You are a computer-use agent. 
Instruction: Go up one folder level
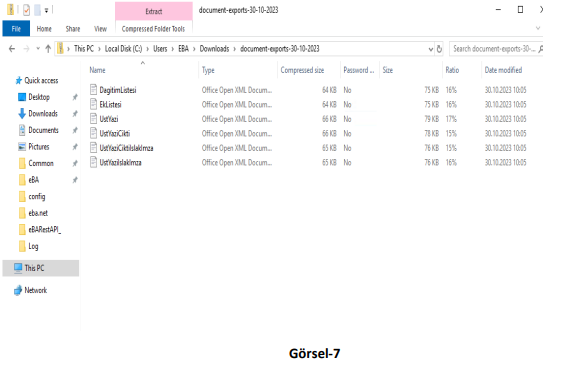click(x=48, y=49)
